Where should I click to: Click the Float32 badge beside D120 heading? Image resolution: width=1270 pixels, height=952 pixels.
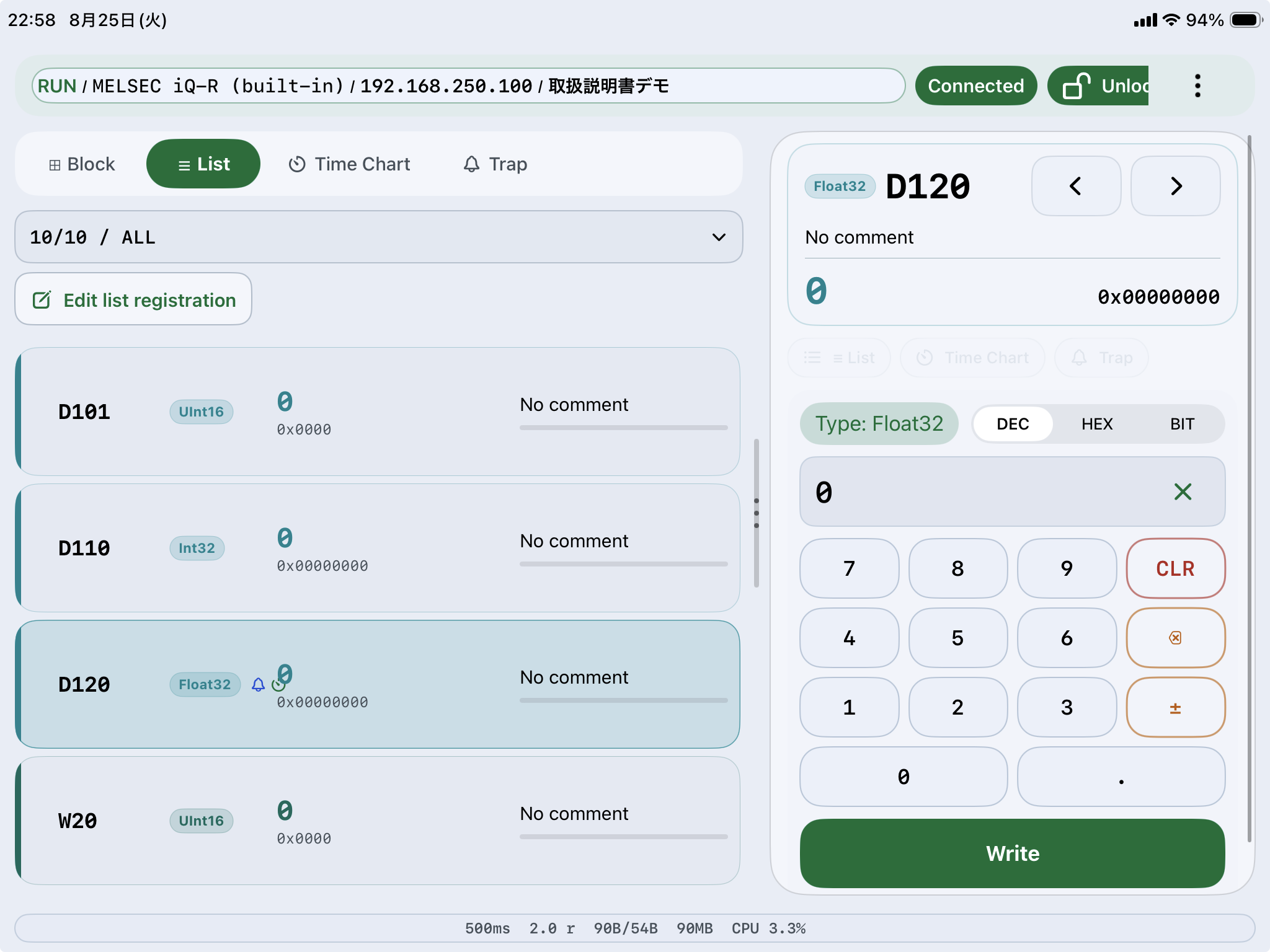(840, 187)
